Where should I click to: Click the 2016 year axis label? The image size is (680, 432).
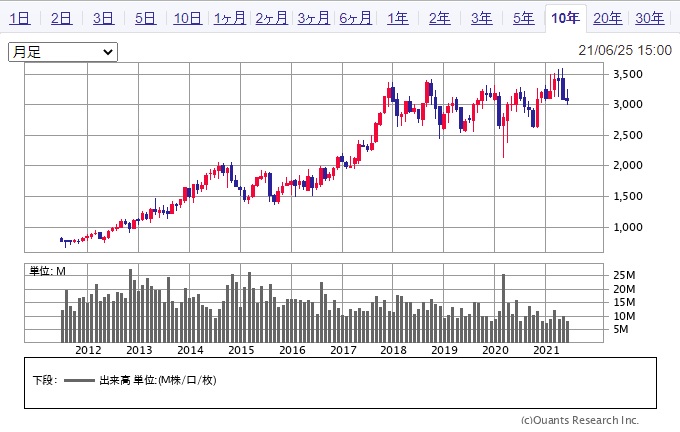(x=292, y=350)
